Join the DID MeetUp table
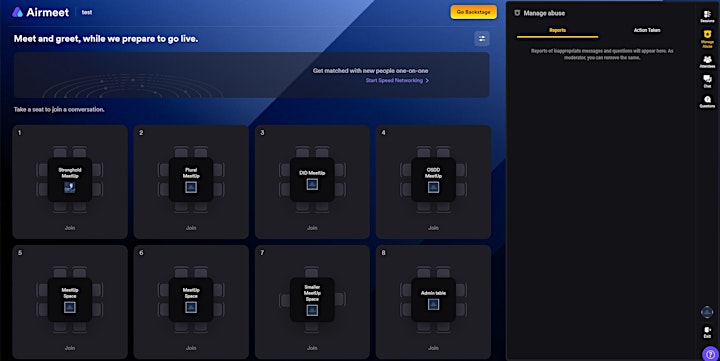 tap(312, 228)
